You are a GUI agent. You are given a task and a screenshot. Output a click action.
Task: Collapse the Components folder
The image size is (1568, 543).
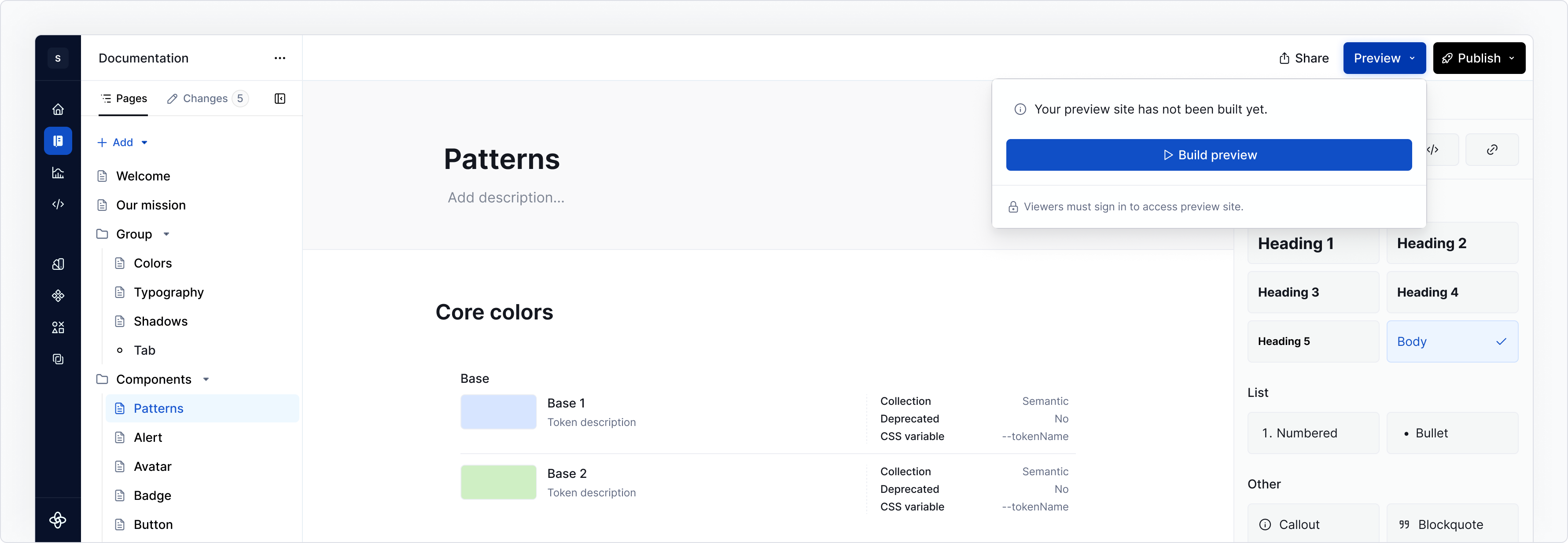[206, 379]
